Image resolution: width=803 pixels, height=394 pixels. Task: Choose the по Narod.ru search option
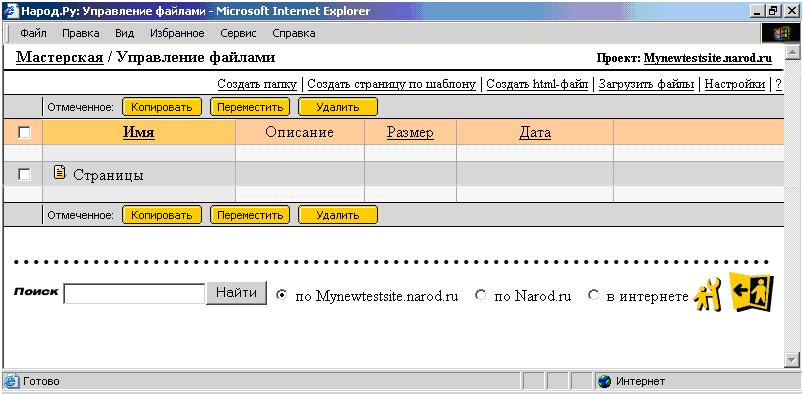pyautogui.click(x=480, y=295)
